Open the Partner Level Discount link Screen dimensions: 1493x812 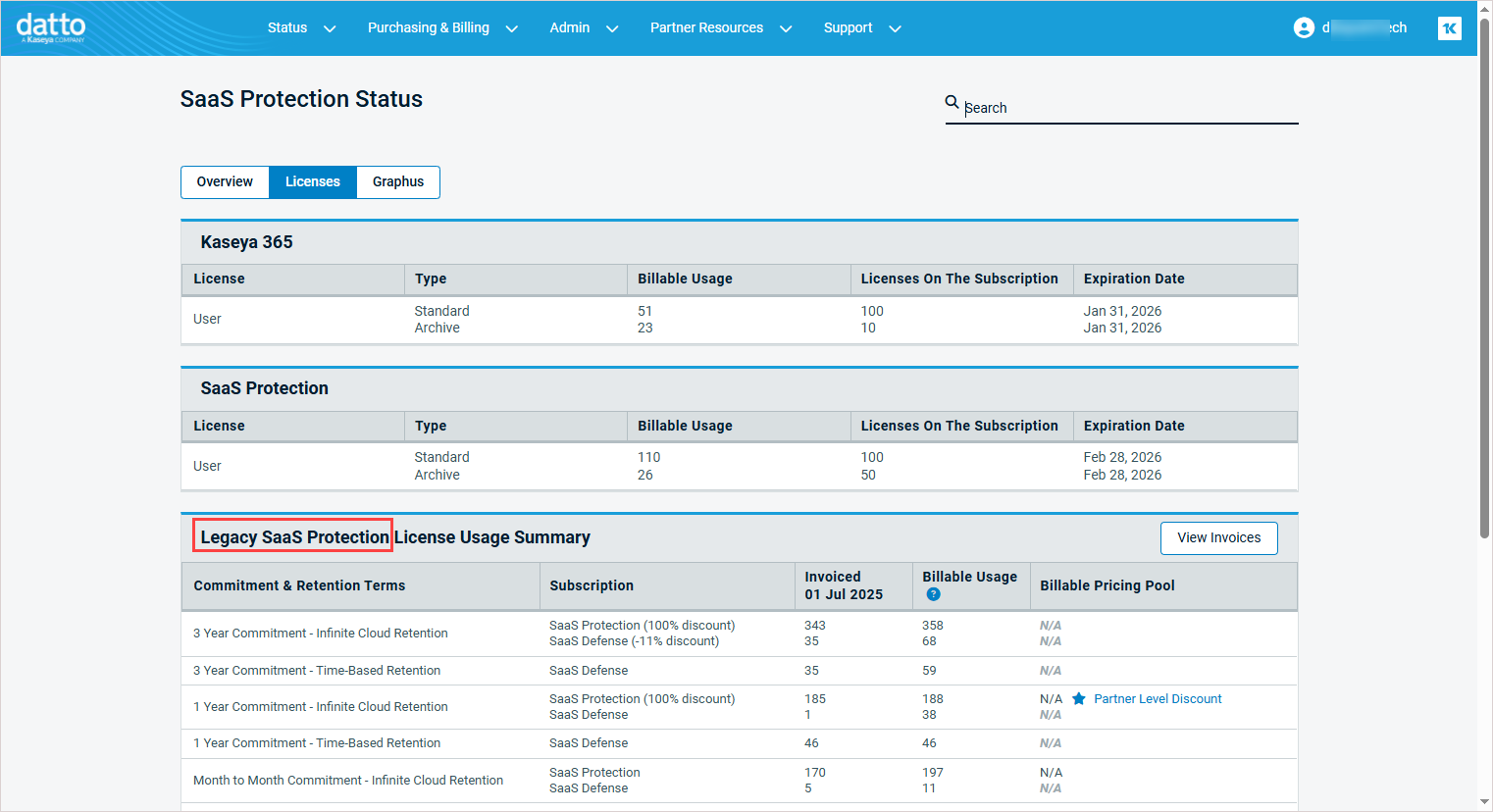pyautogui.click(x=1158, y=699)
